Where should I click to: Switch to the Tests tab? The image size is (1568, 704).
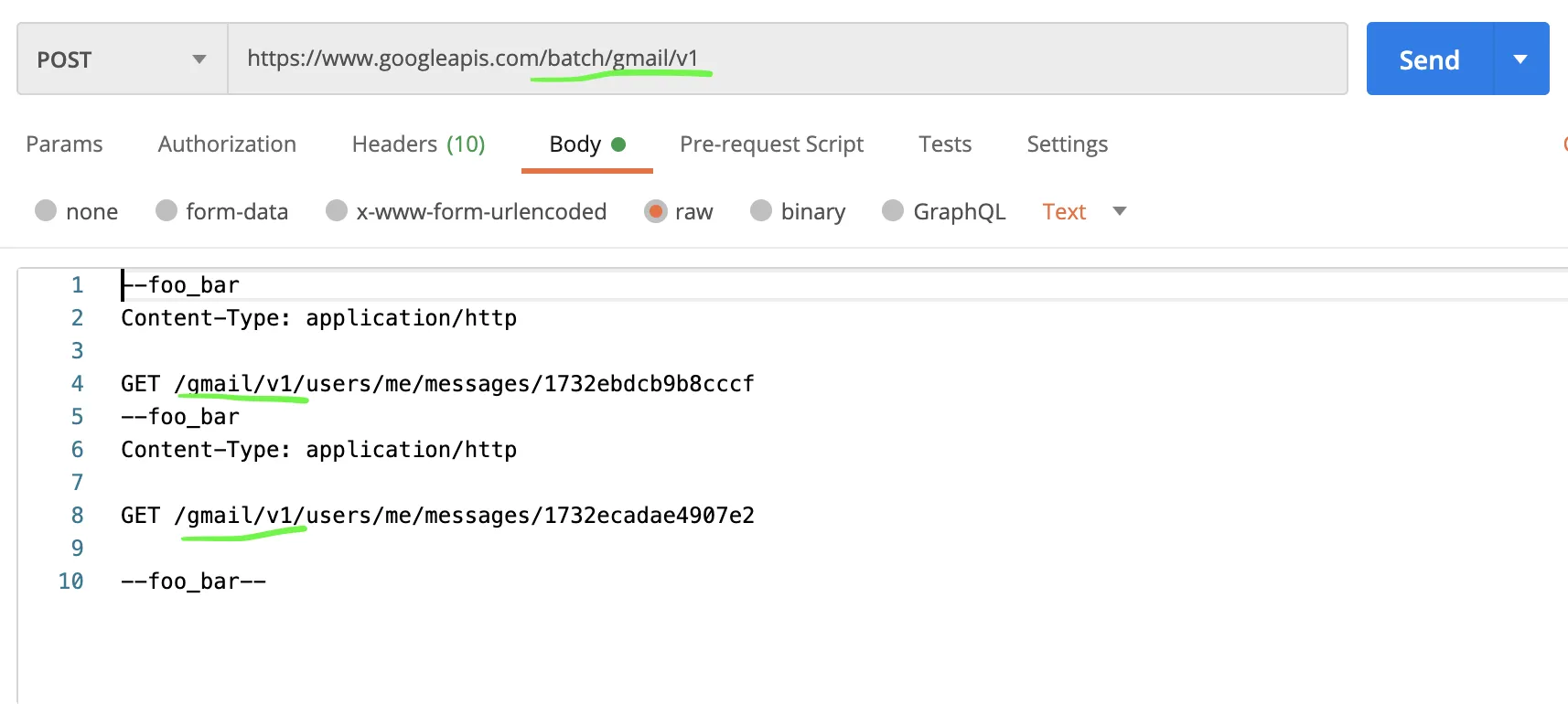coord(945,144)
